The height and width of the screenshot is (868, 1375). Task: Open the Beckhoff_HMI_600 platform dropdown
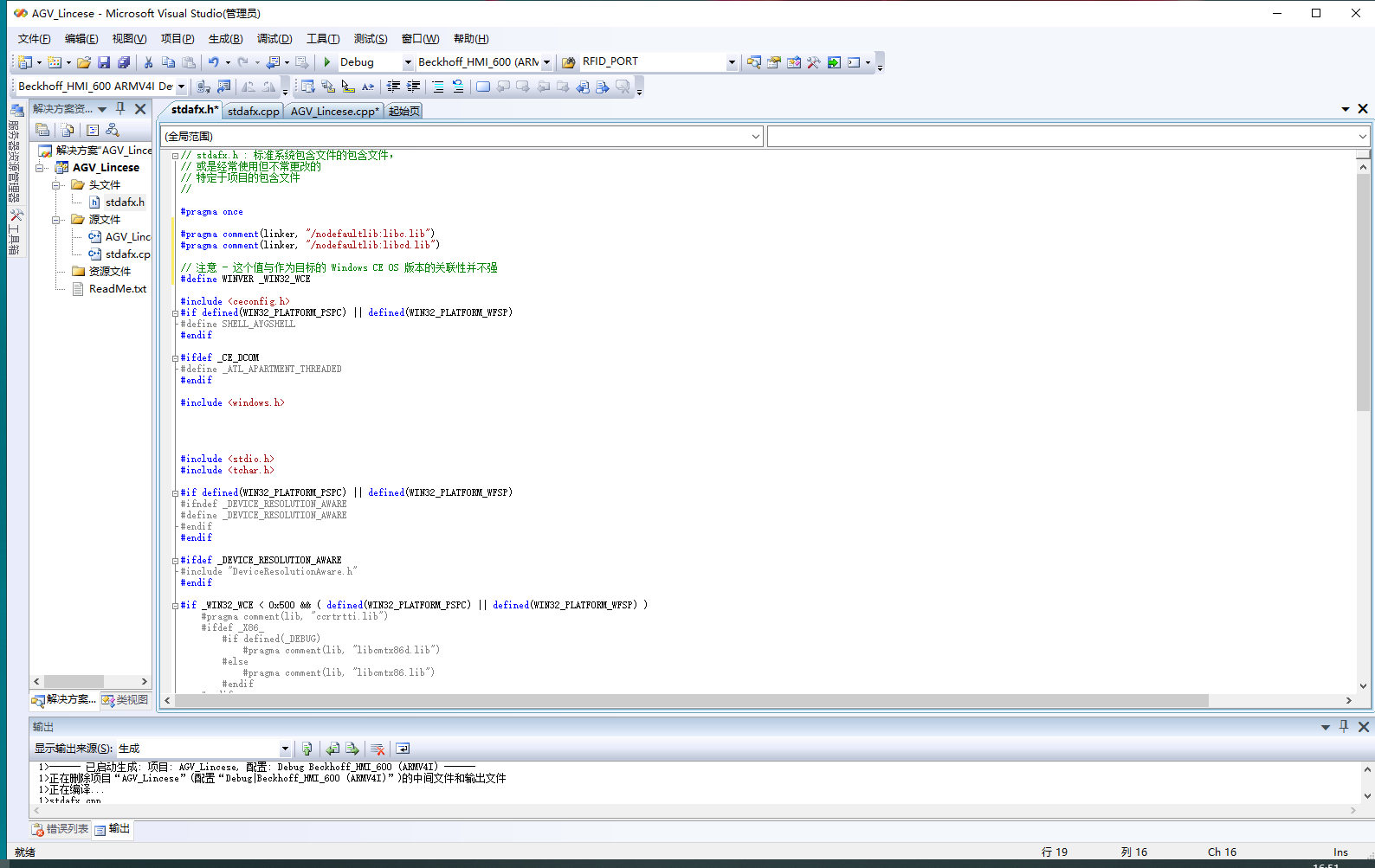click(546, 62)
